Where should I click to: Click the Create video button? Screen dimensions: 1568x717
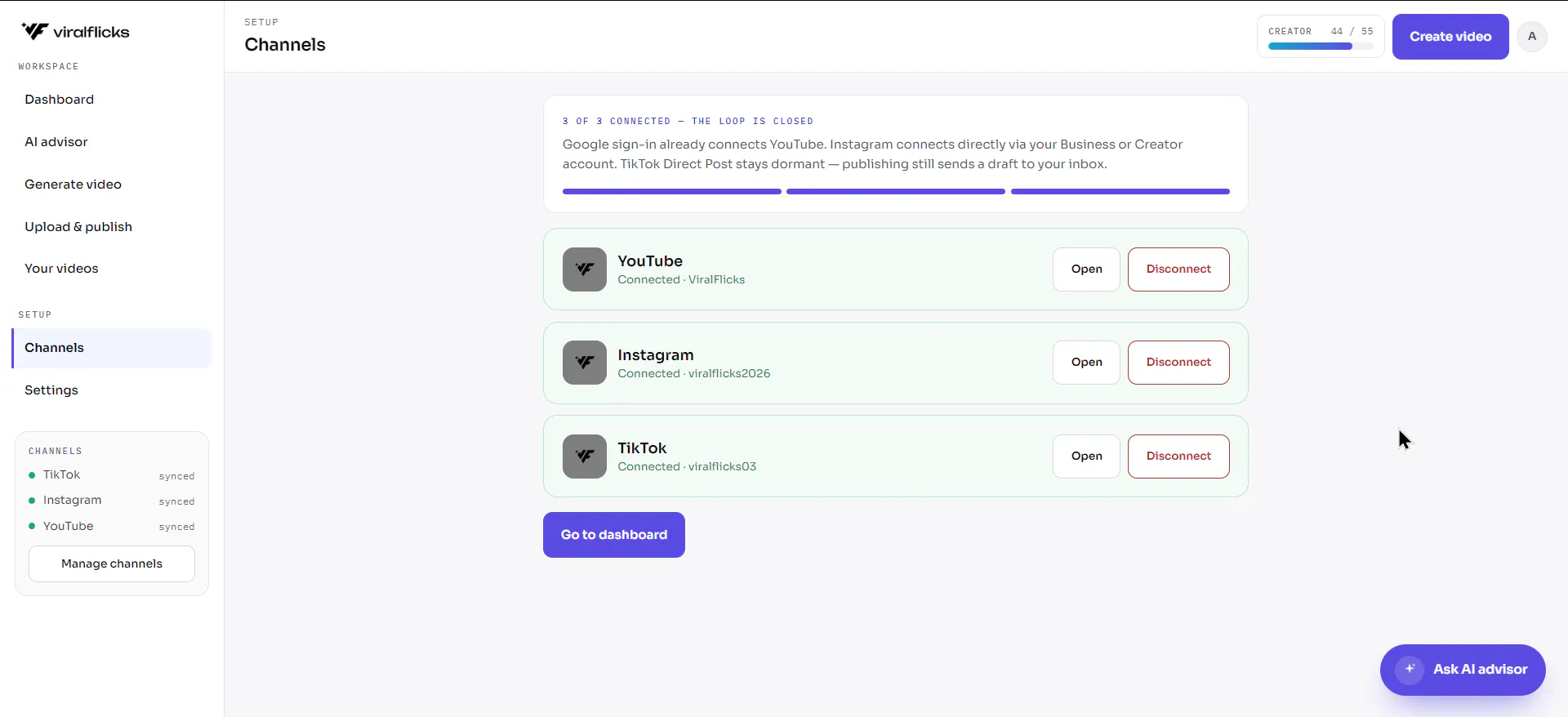1450,37
